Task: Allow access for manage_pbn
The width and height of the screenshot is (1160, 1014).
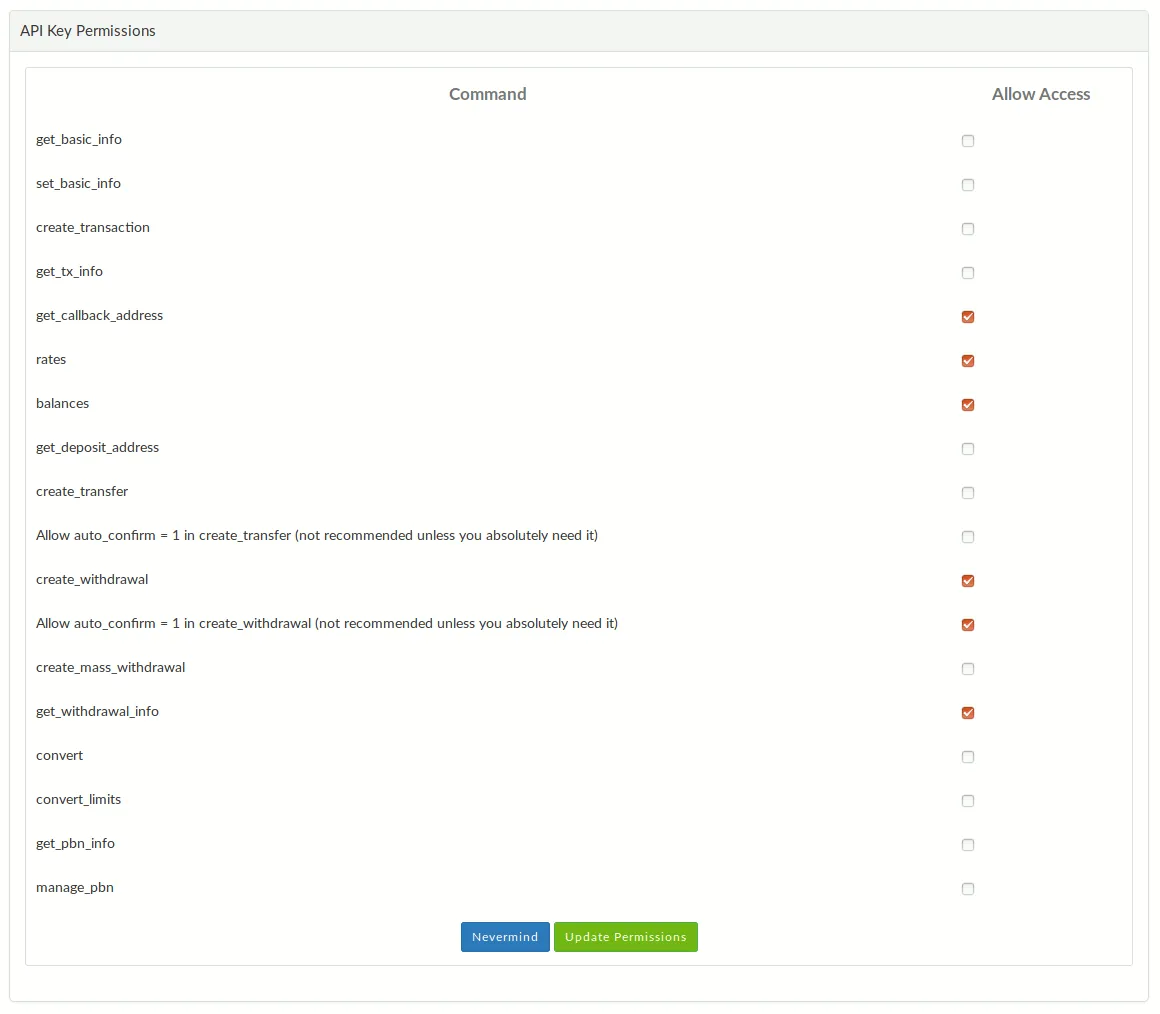Action: pos(968,889)
